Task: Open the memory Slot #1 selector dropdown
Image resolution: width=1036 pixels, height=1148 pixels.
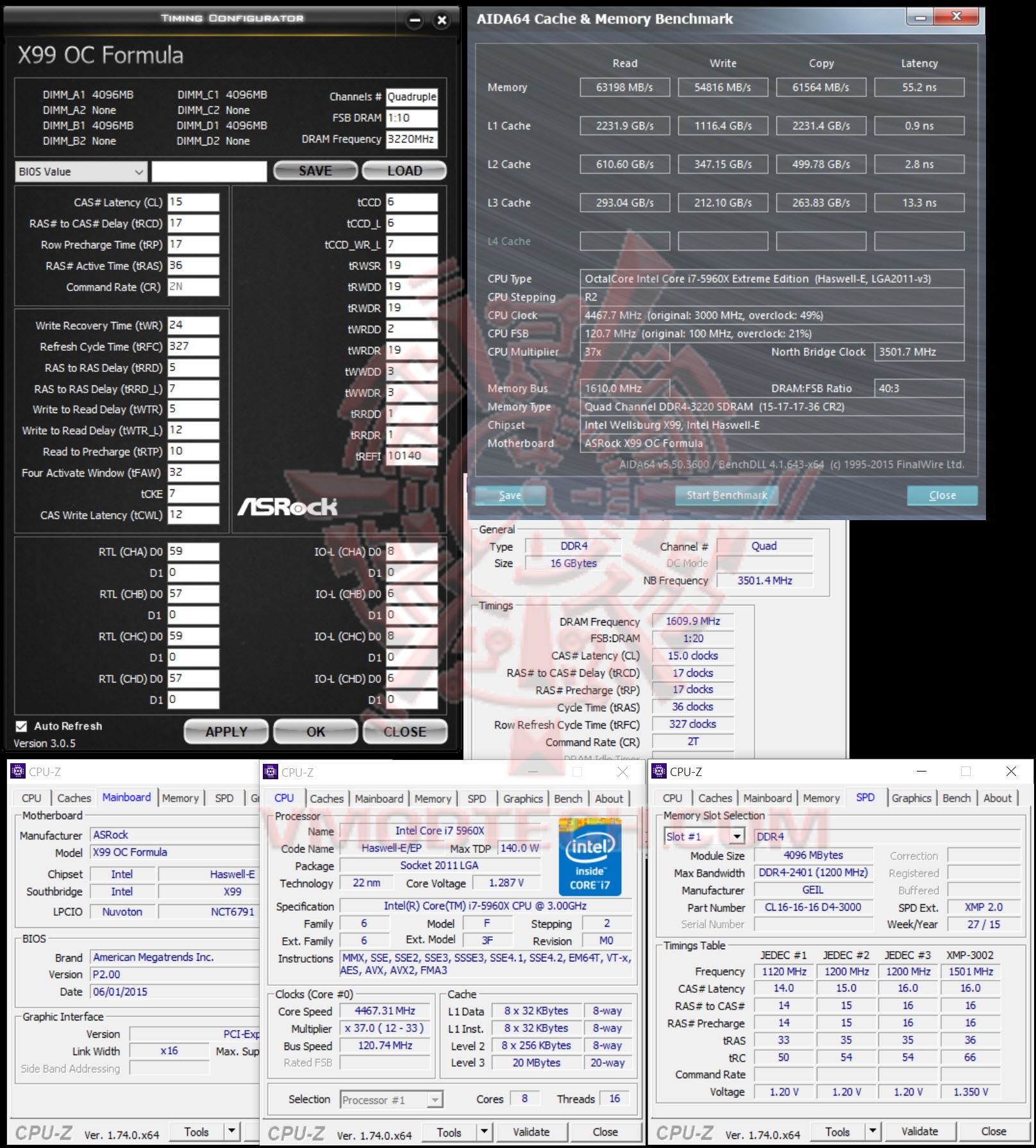Action: [705, 836]
